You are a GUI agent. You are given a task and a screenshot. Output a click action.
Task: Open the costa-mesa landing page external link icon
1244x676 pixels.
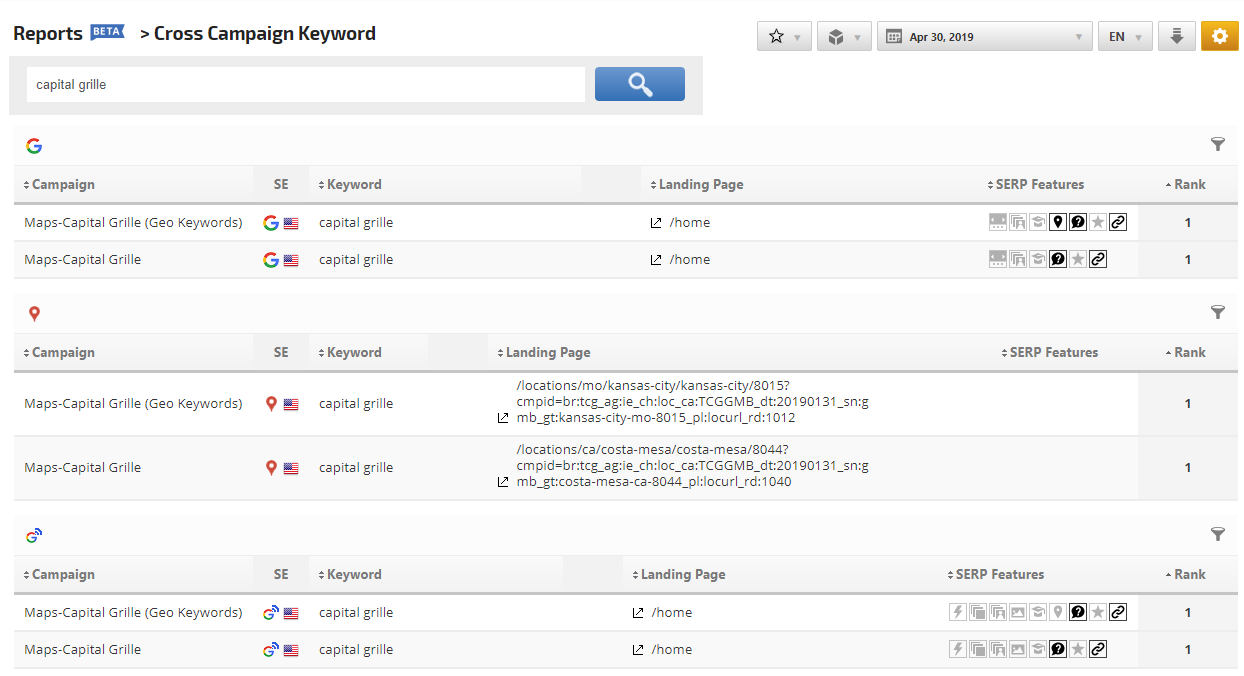503,482
